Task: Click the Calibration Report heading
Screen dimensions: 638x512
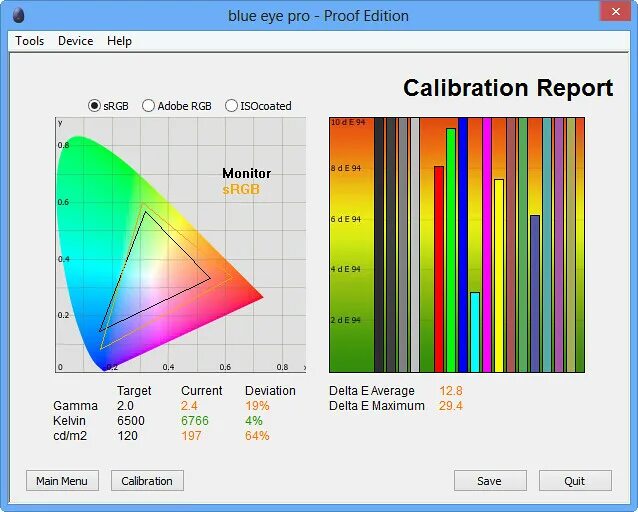Action: [508, 88]
